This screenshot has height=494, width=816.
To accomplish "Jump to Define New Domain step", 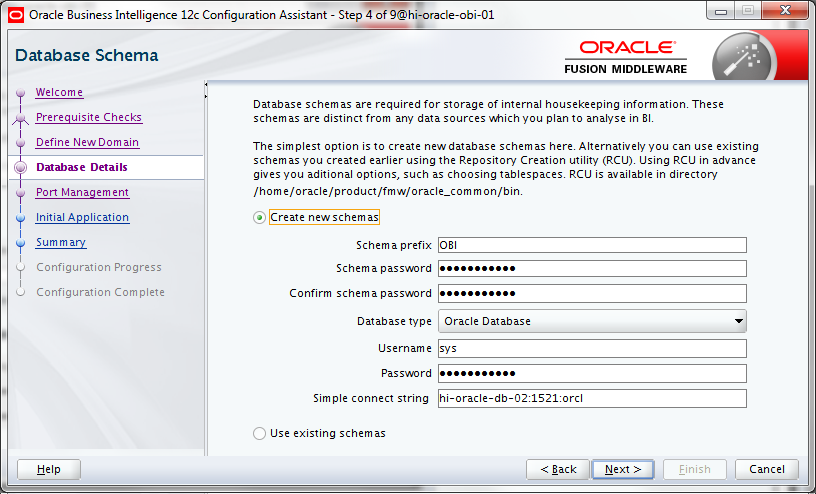I will click(87, 142).
